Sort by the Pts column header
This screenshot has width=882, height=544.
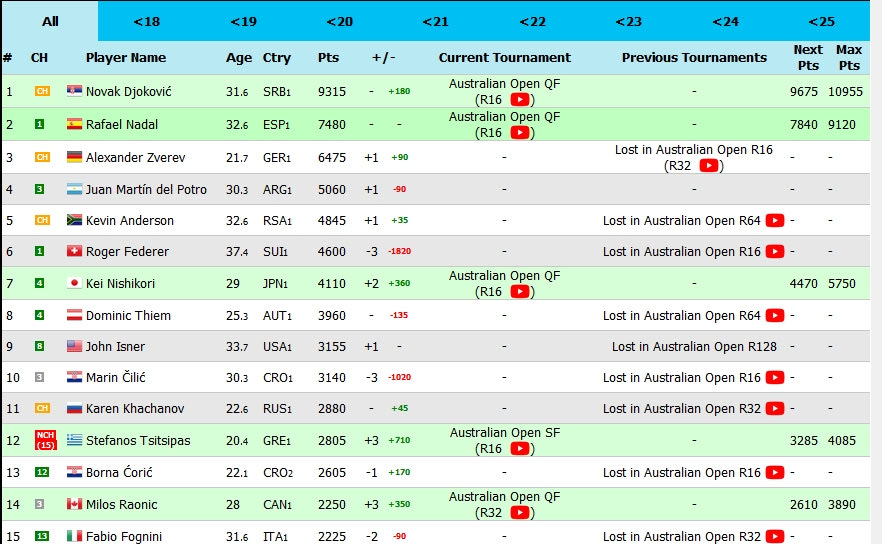(328, 58)
